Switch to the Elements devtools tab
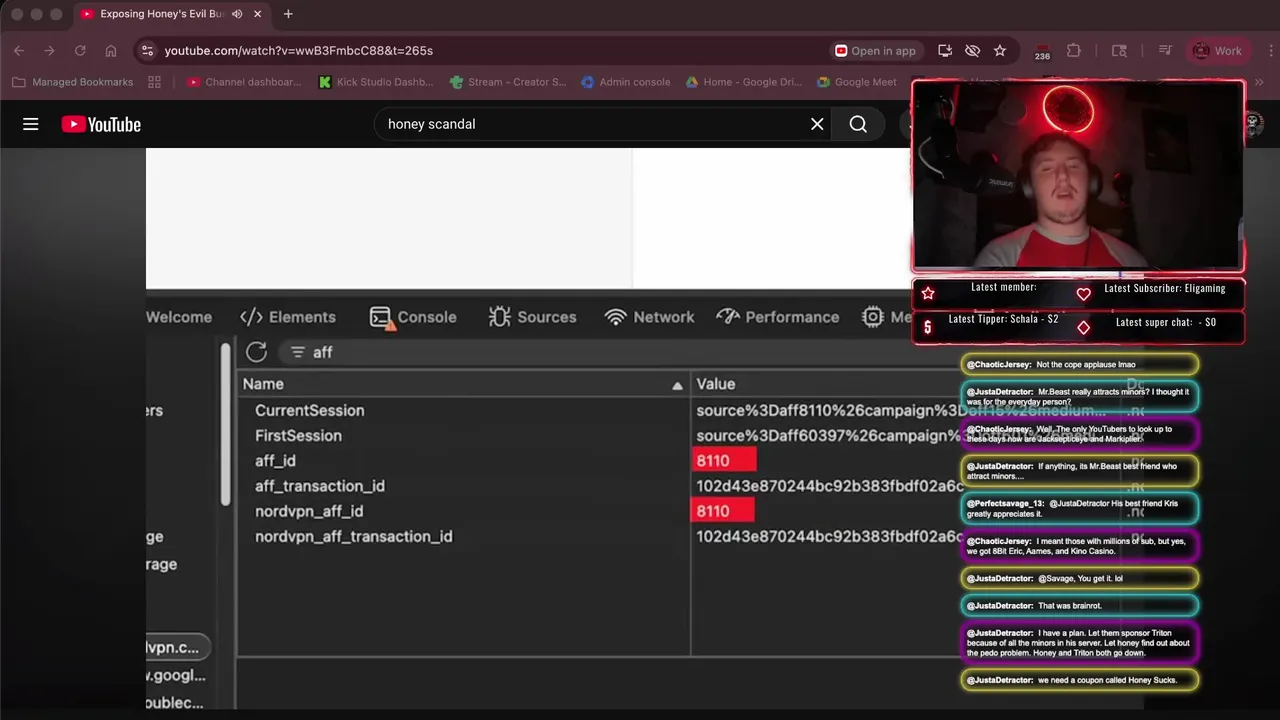 coord(288,317)
